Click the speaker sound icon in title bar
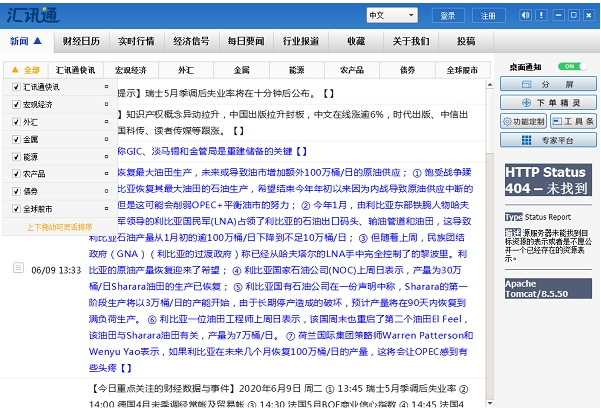The height and width of the screenshot is (418, 601). 525,15
